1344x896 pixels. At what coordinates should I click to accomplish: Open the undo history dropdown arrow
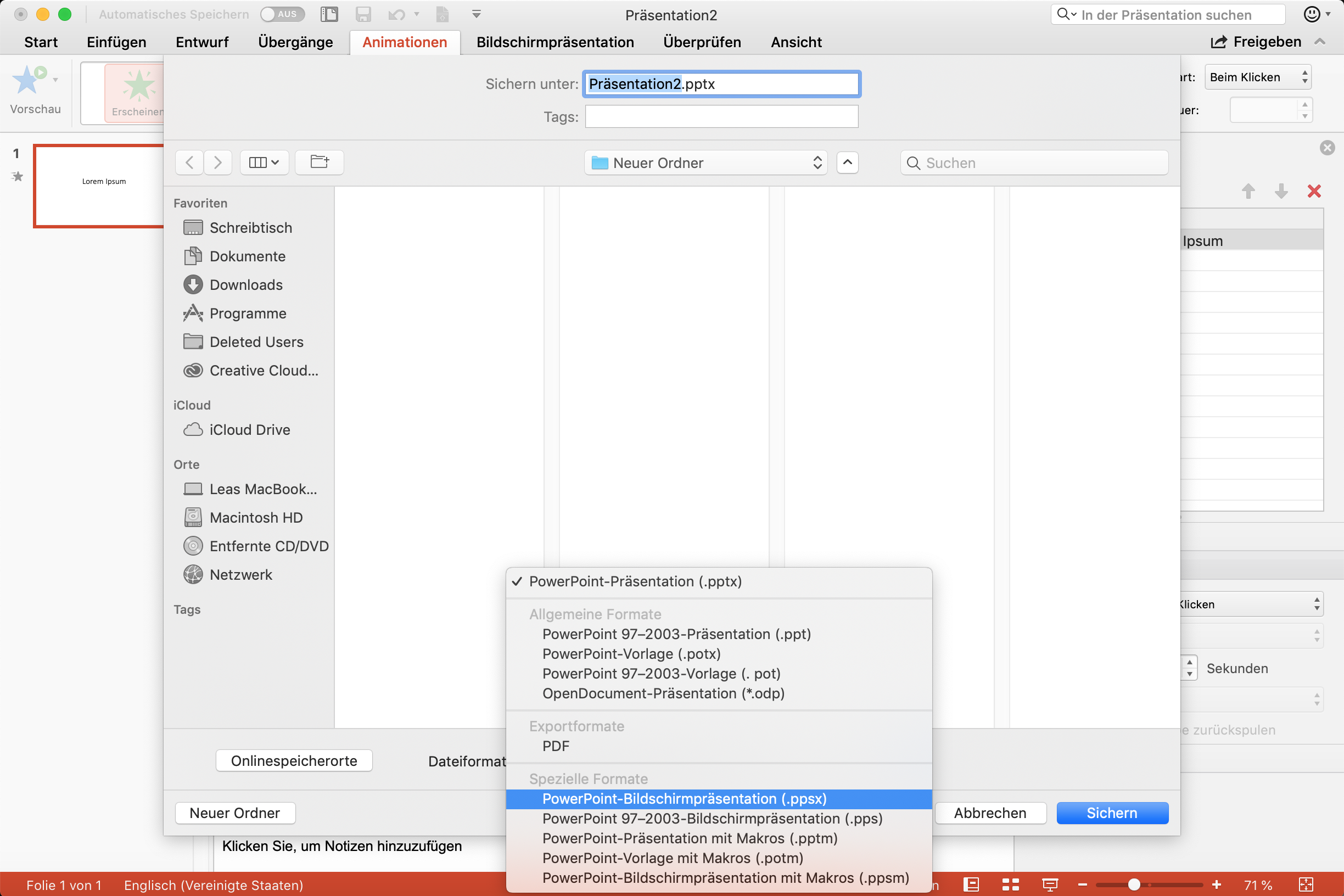(417, 14)
